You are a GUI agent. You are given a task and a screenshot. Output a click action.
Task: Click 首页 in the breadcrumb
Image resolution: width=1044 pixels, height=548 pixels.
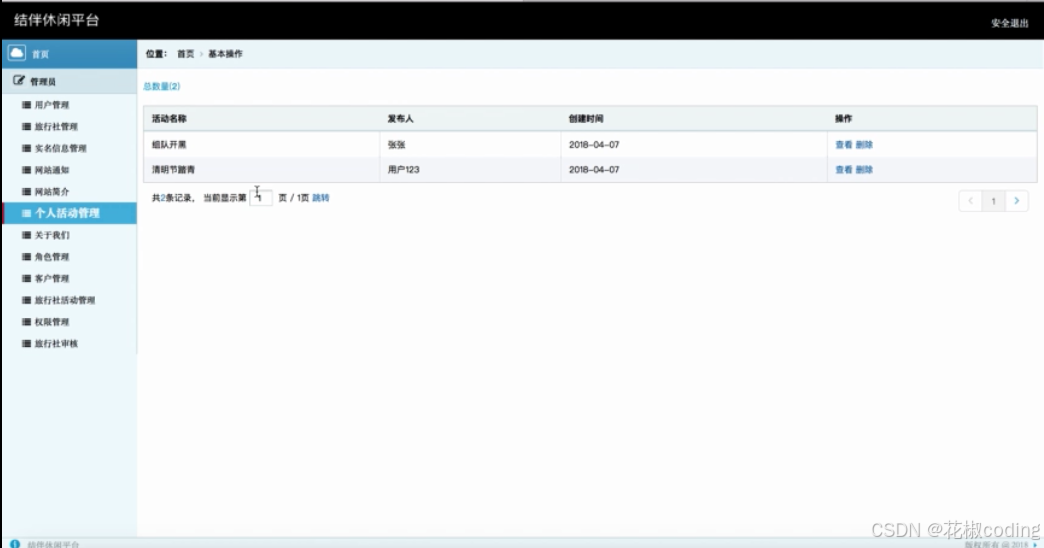(185, 54)
